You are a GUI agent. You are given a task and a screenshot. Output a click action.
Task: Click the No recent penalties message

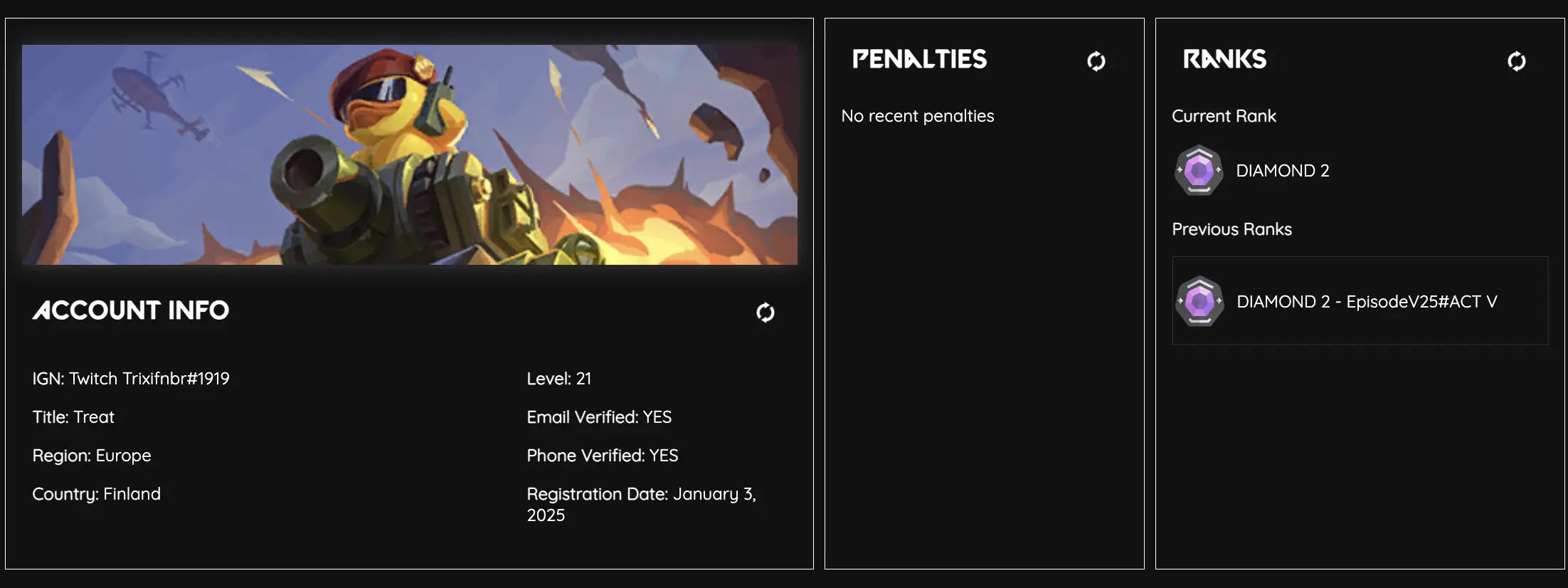click(918, 116)
